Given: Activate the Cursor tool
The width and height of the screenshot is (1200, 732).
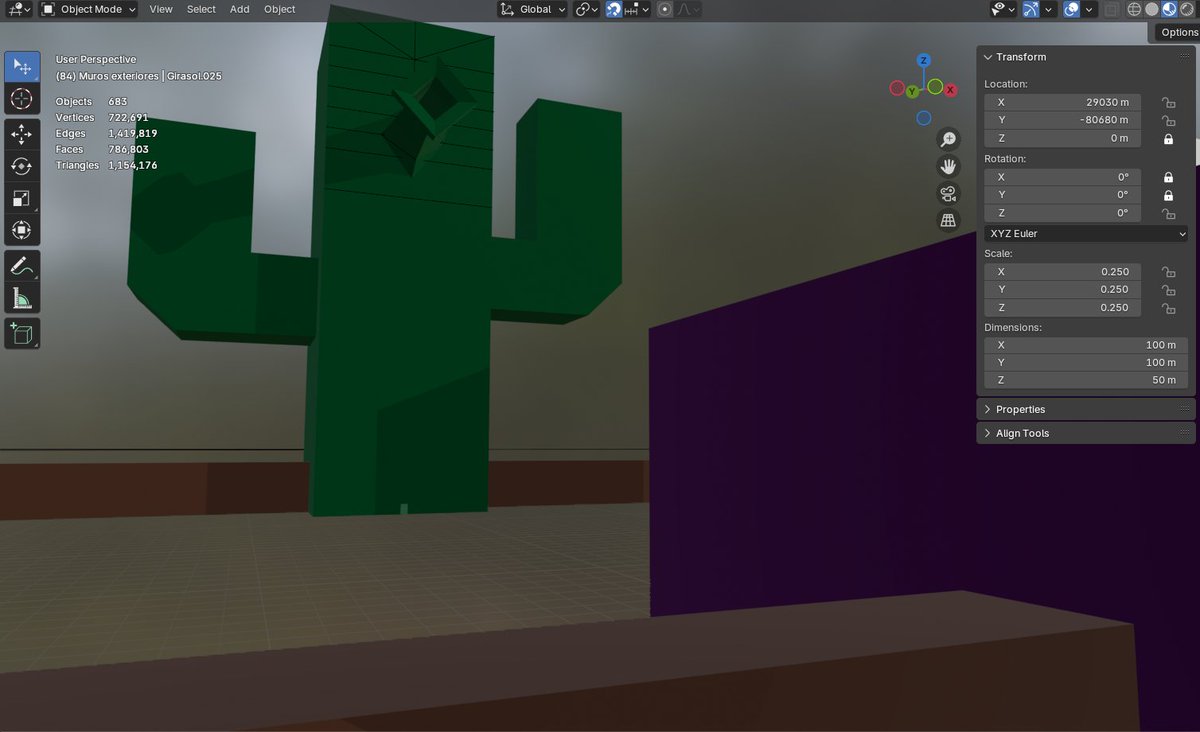Looking at the screenshot, I should click(22, 99).
